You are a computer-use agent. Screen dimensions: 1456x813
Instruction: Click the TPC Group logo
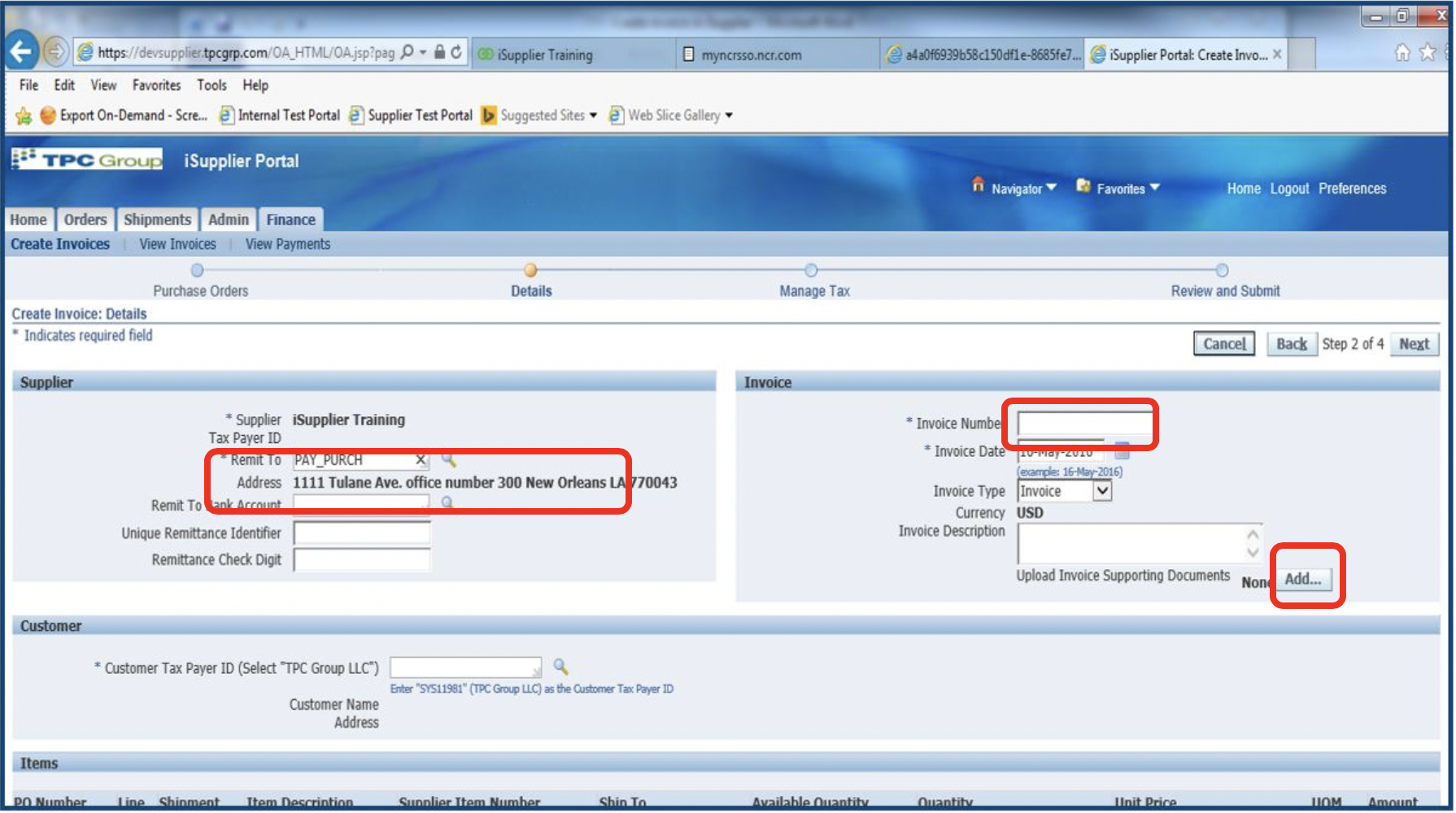tap(87, 159)
